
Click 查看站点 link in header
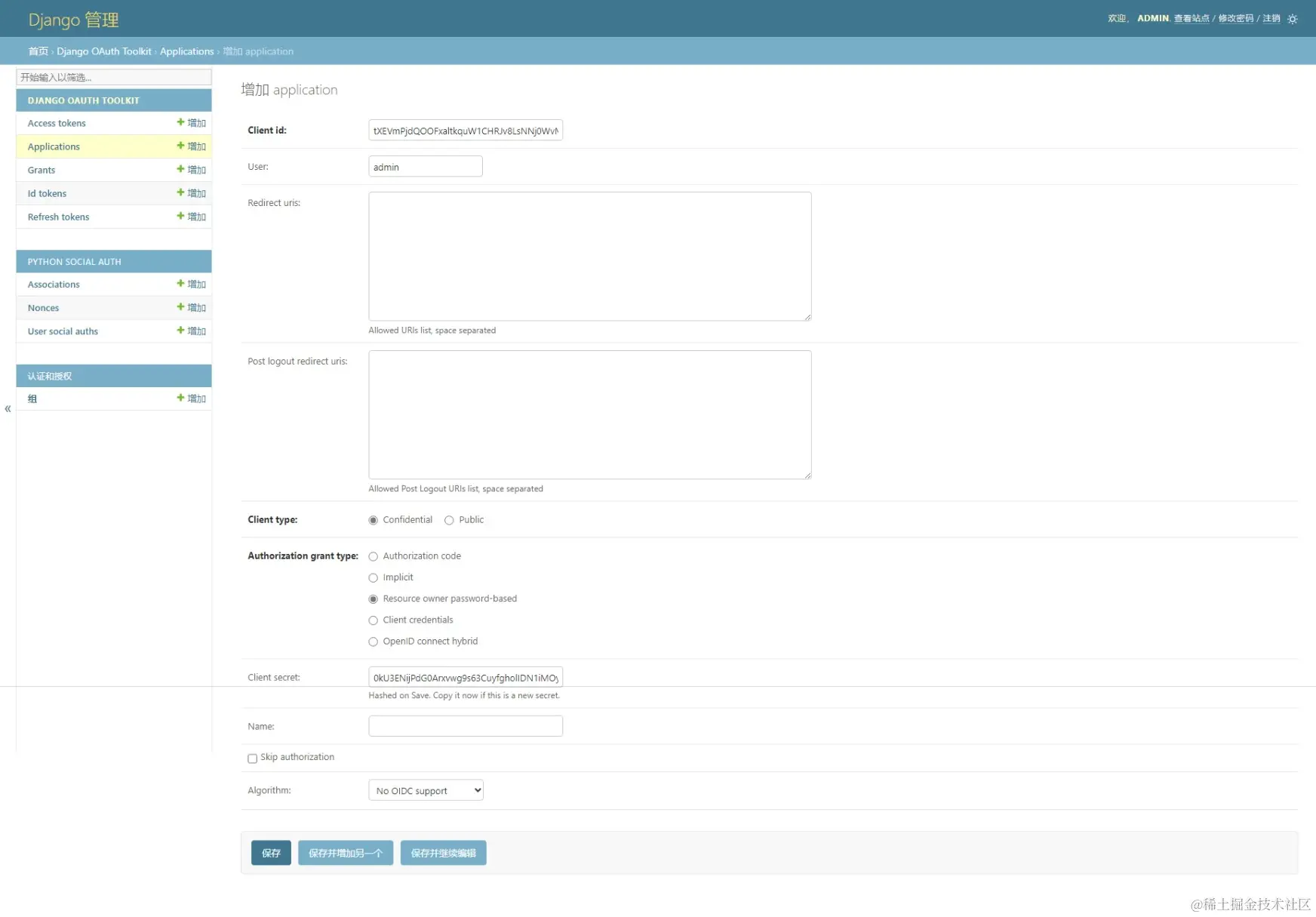[x=1191, y=19]
